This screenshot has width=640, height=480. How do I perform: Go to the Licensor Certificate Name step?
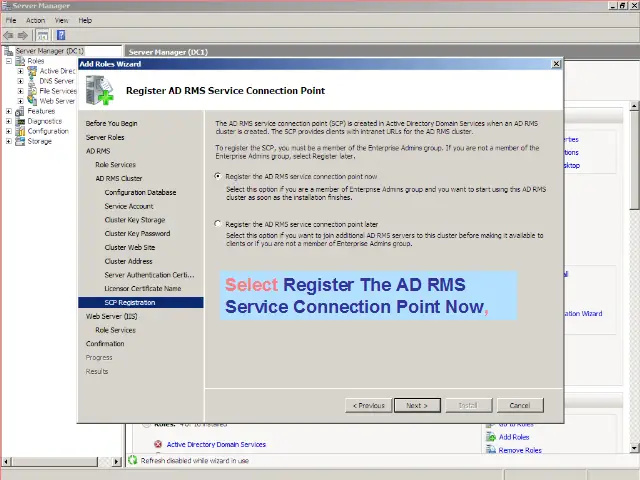tap(142, 289)
